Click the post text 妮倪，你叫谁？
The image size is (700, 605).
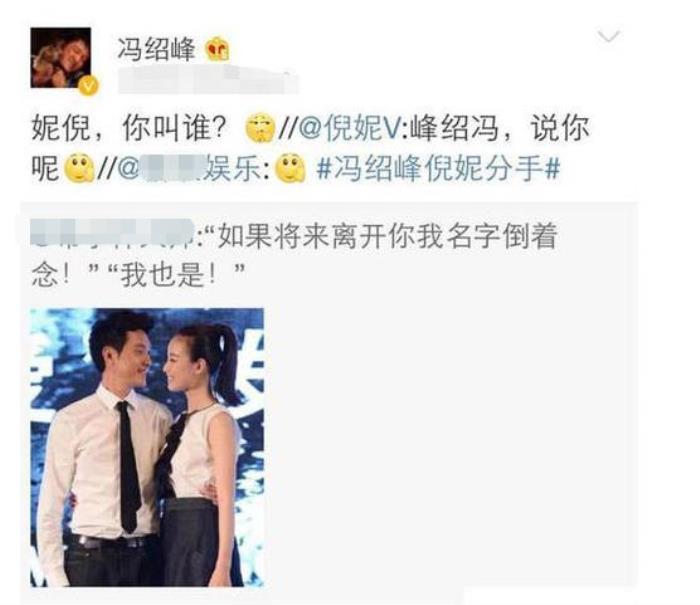tap(131, 128)
